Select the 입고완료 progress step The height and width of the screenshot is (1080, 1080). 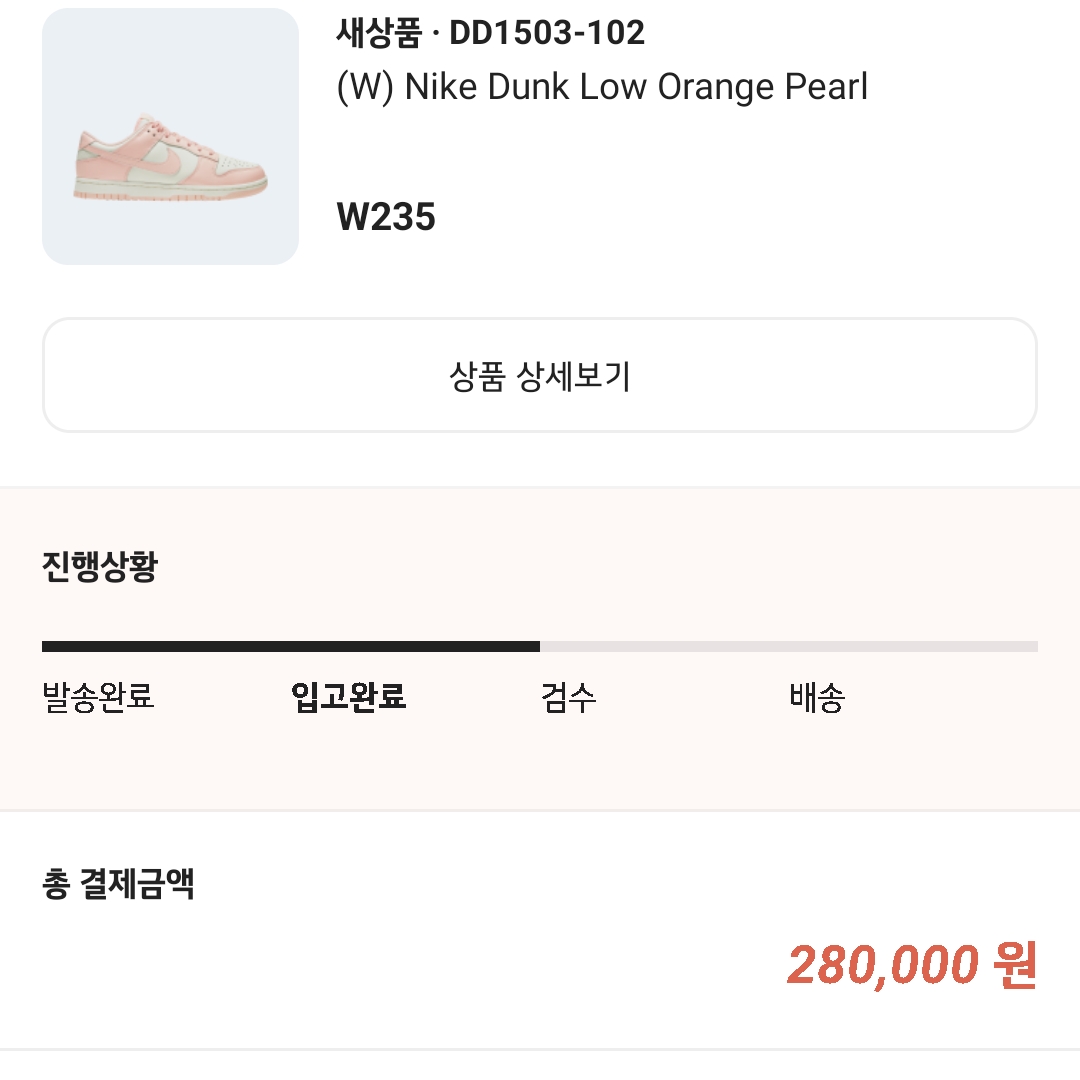click(349, 697)
